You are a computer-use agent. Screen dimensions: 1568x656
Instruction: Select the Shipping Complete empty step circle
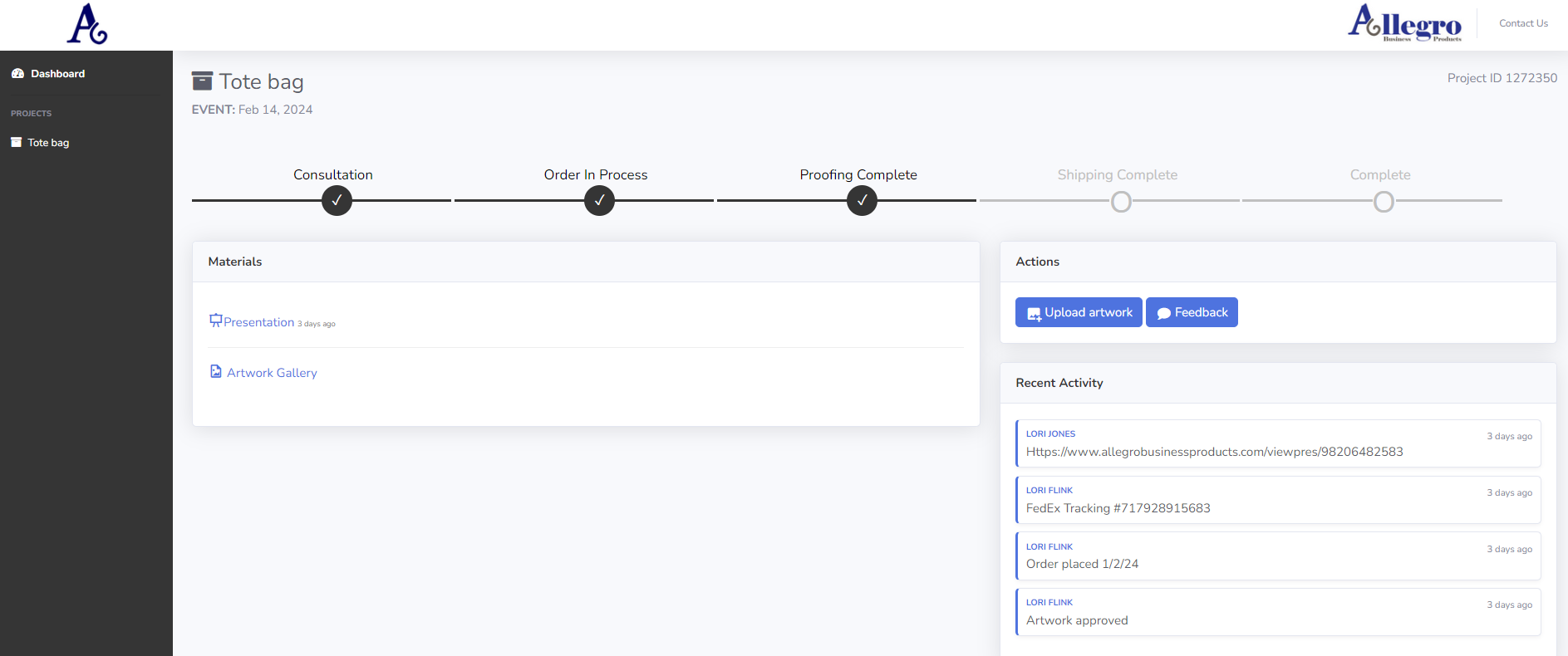tap(1121, 202)
